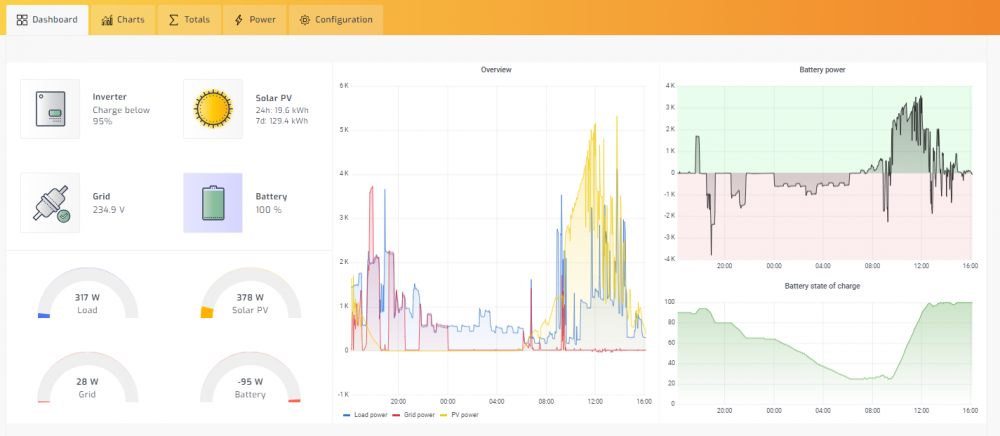Click the Load gauge showing 317 W
Screen dimensions: 1000x436
[x=87, y=293]
